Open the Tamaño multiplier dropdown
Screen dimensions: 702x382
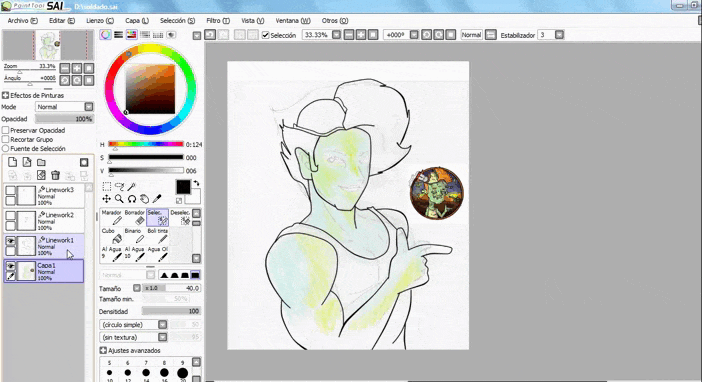(137, 288)
